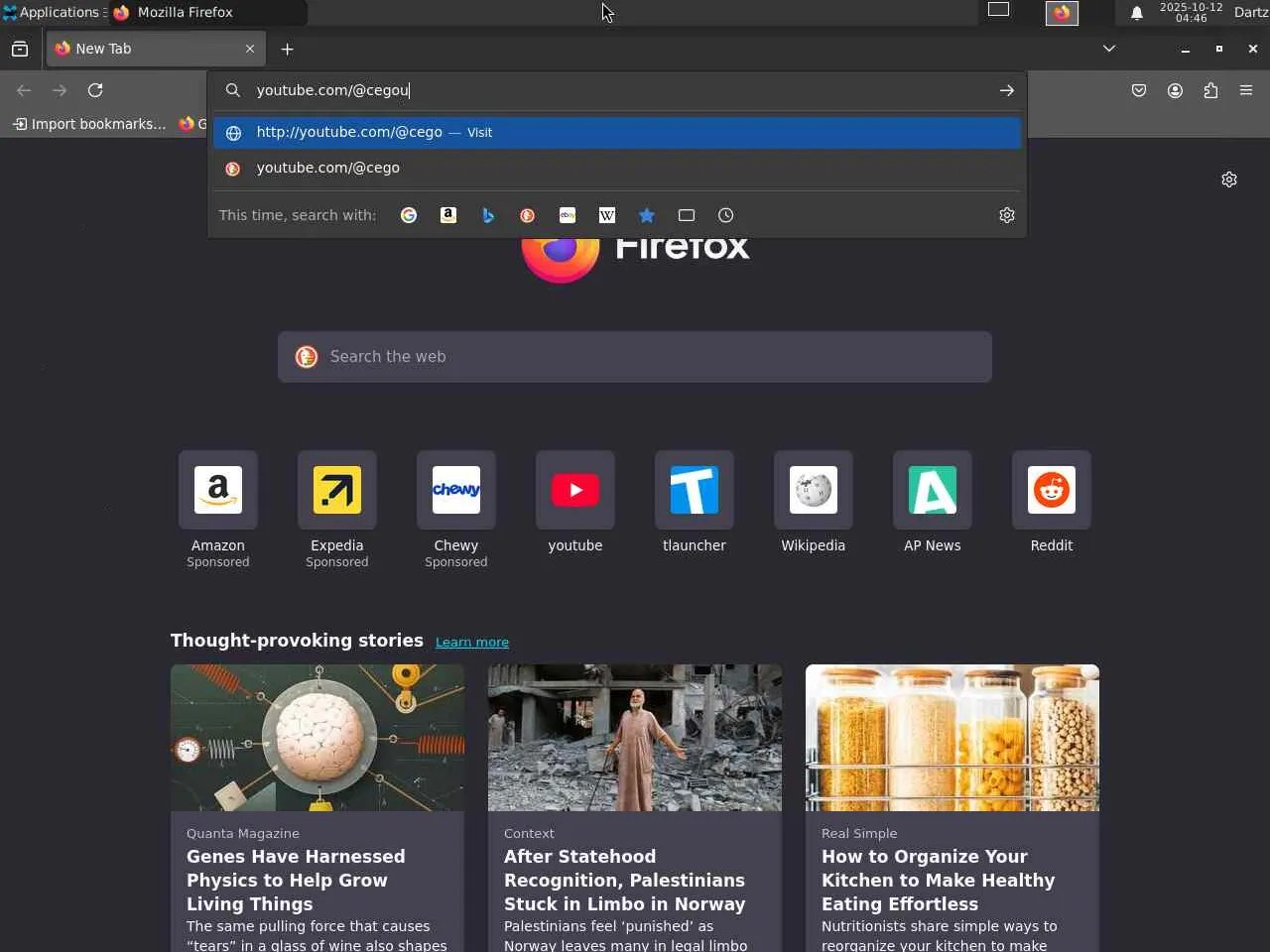Open the After Statehood Recognition story headline
This screenshot has width=1270, height=952.
pyautogui.click(x=624, y=880)
